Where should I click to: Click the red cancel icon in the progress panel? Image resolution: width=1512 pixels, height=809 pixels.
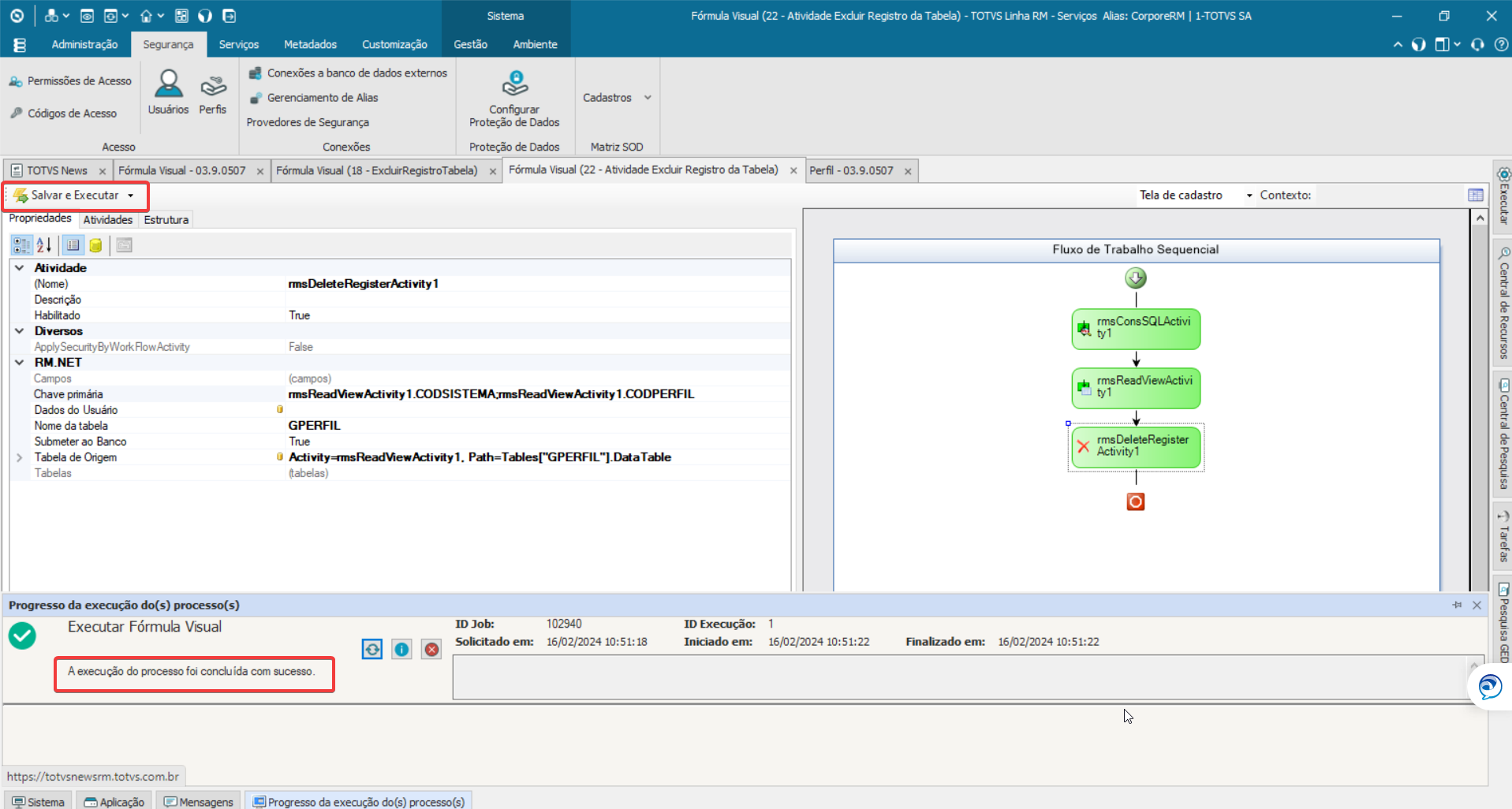(x=431, y=649)
